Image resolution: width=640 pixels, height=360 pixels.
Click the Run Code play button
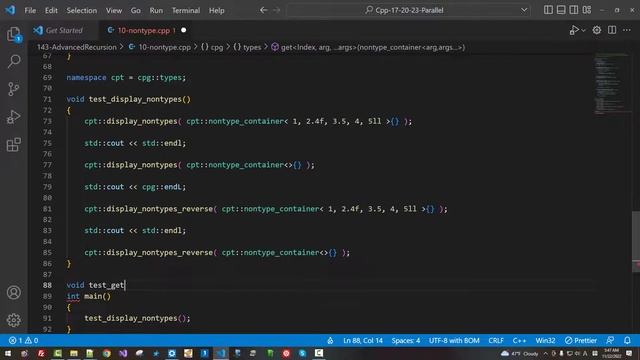[574, 30]
